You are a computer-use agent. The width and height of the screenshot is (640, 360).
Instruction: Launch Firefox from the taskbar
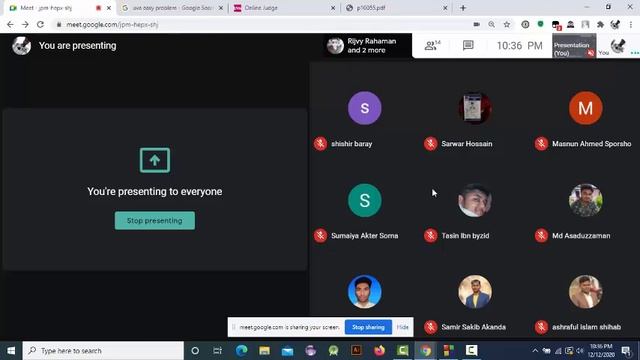379,351
